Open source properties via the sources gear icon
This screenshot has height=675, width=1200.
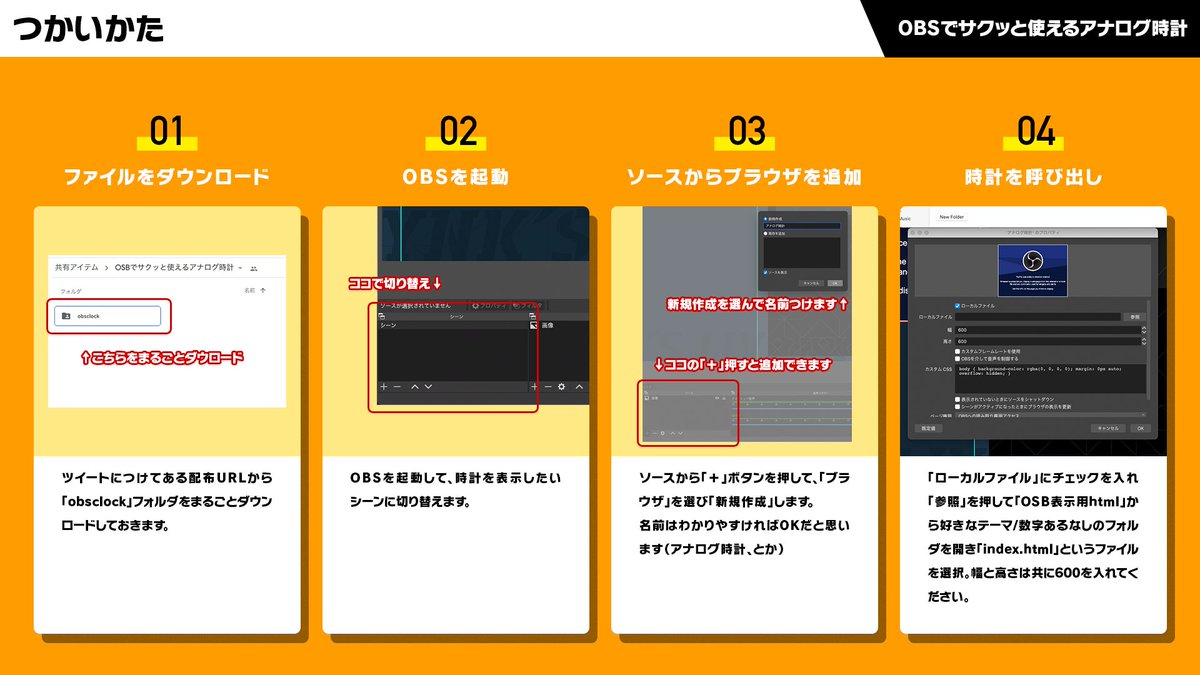tap(561, 387)
